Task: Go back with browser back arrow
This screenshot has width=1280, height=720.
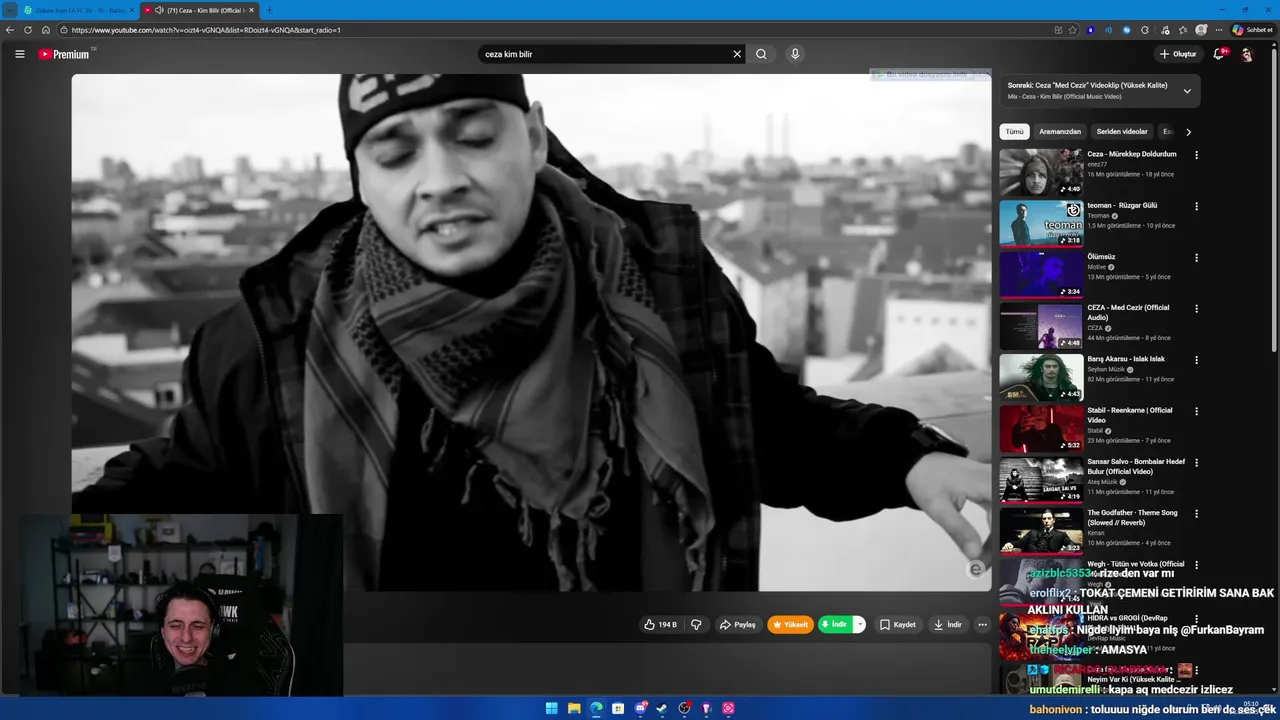Action: point(10,30)
